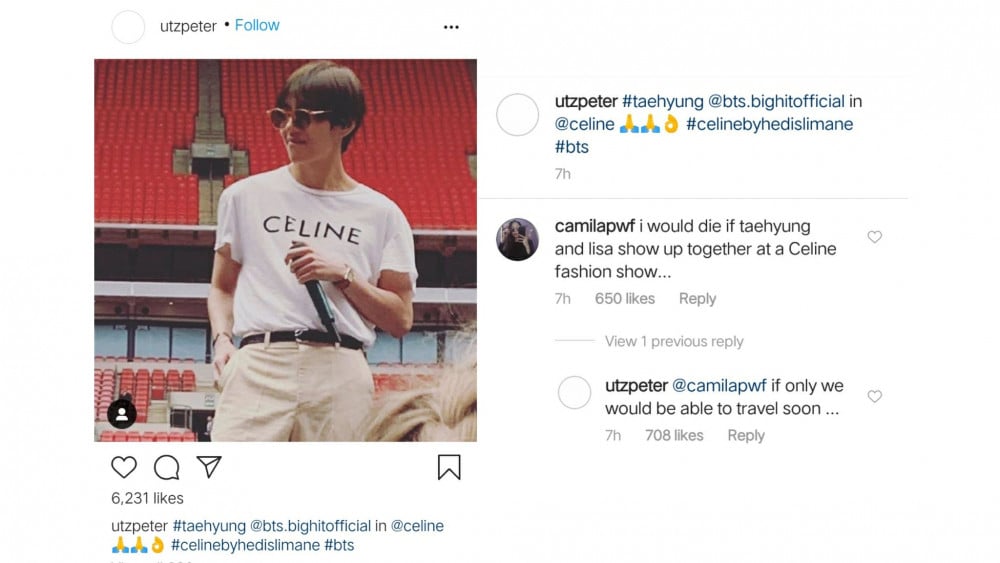
Task: Open comments via speech bubble icon
Action: pyautogui.click(x=166, y=467)
